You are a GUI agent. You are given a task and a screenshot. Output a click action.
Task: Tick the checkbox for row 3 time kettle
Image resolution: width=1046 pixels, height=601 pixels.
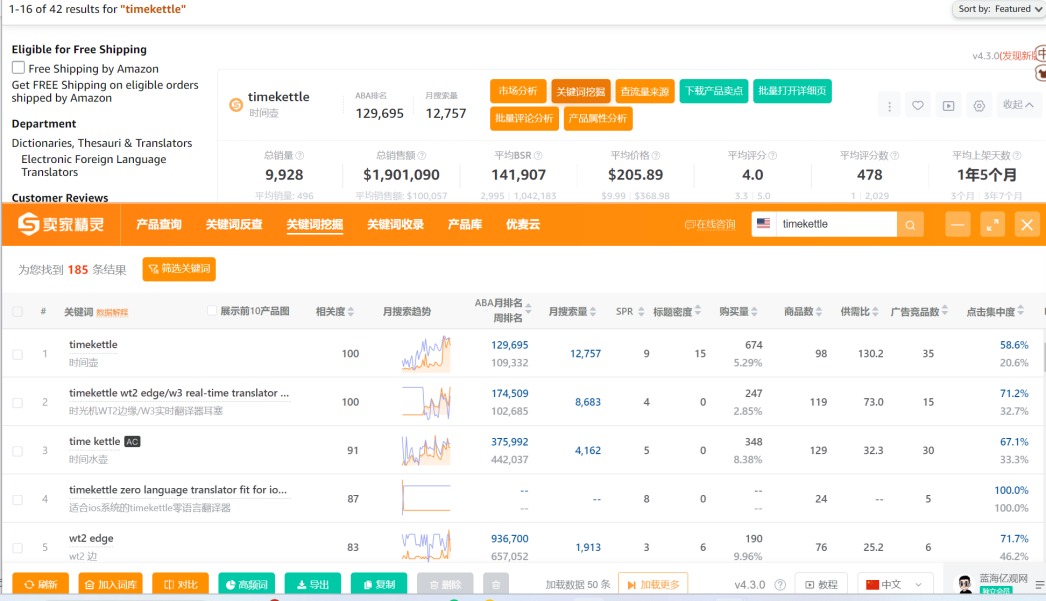[17, 451]
